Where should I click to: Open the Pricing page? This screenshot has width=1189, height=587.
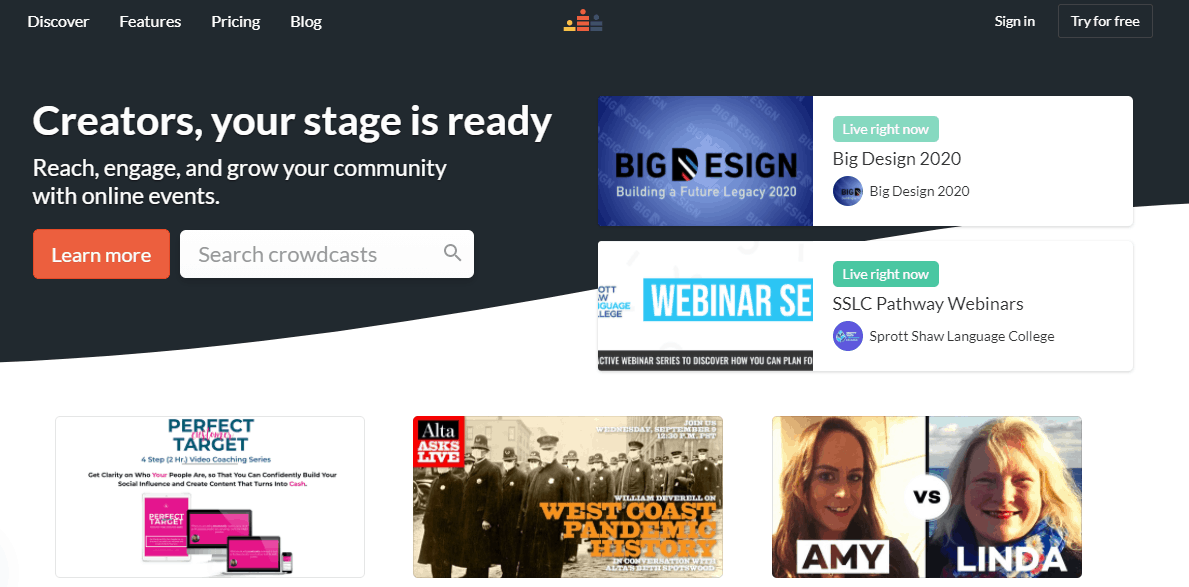tap(236, 22)
